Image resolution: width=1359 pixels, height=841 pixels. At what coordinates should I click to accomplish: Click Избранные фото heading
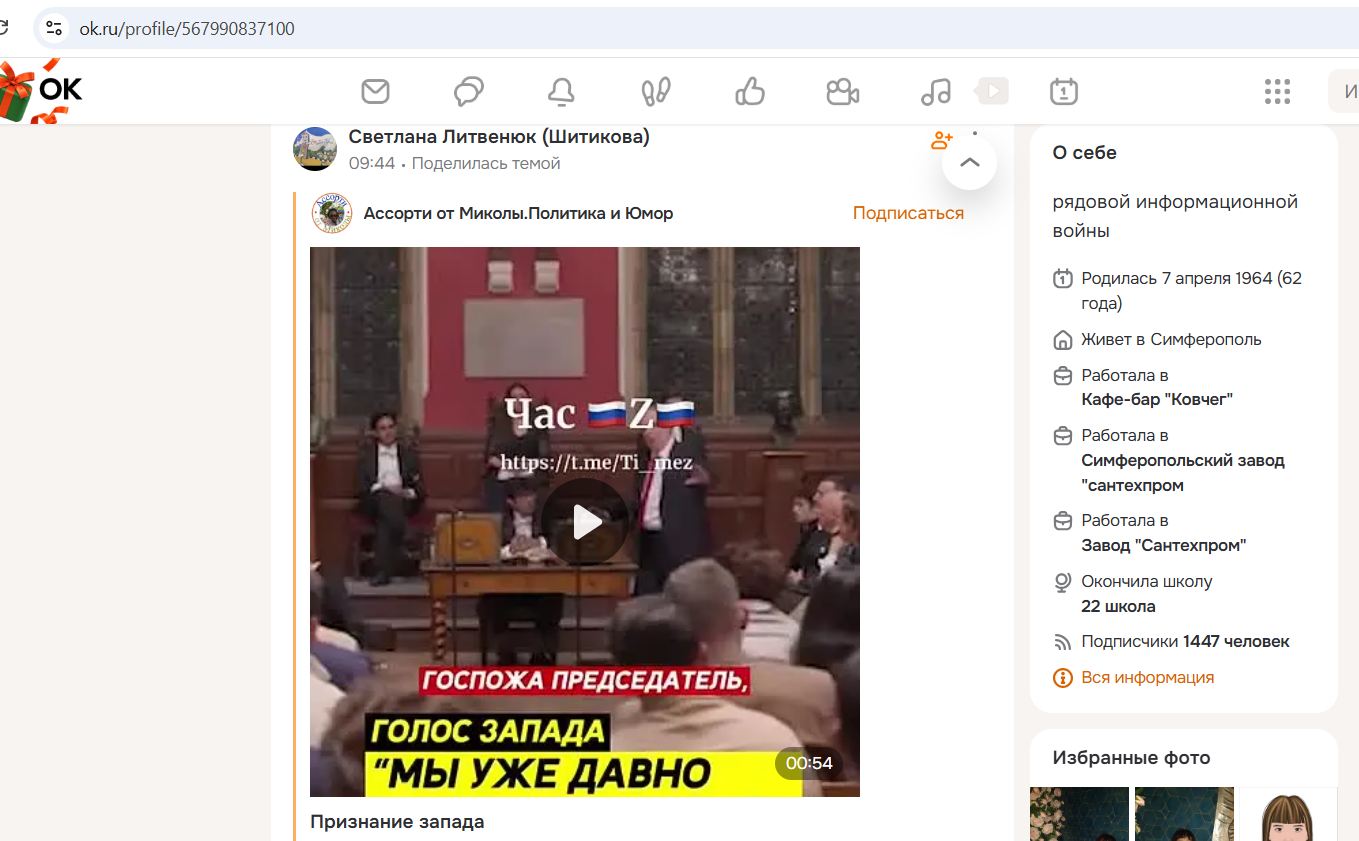1131,758
